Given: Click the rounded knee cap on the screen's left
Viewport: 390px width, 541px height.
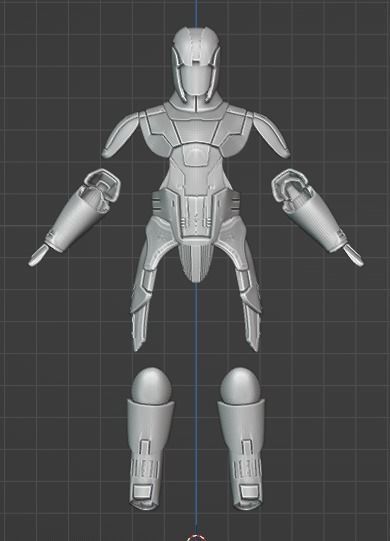Looking at the screenshot, I should [x=151, y=385].
